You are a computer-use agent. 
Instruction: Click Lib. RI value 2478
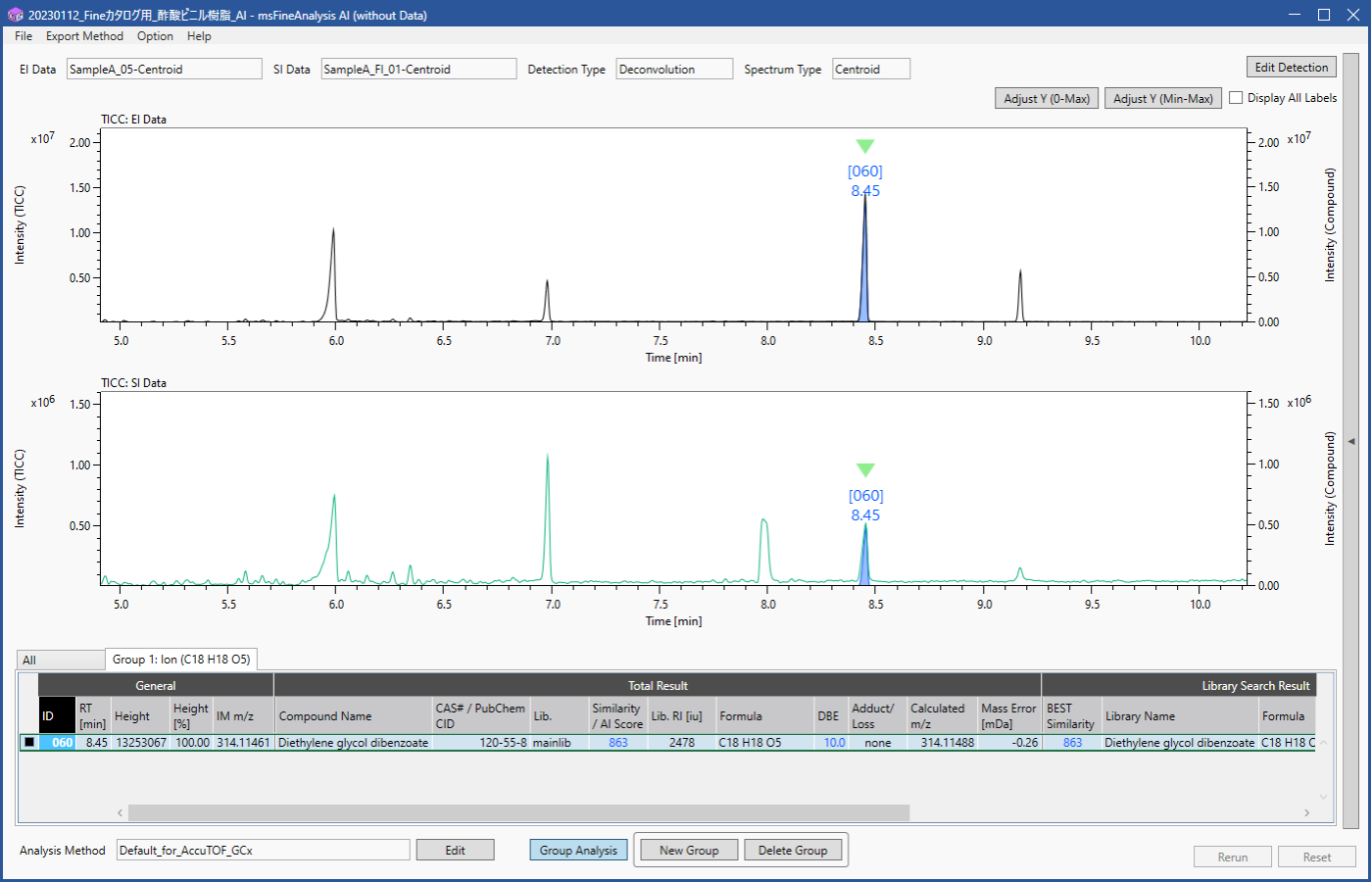coord(681,743)
